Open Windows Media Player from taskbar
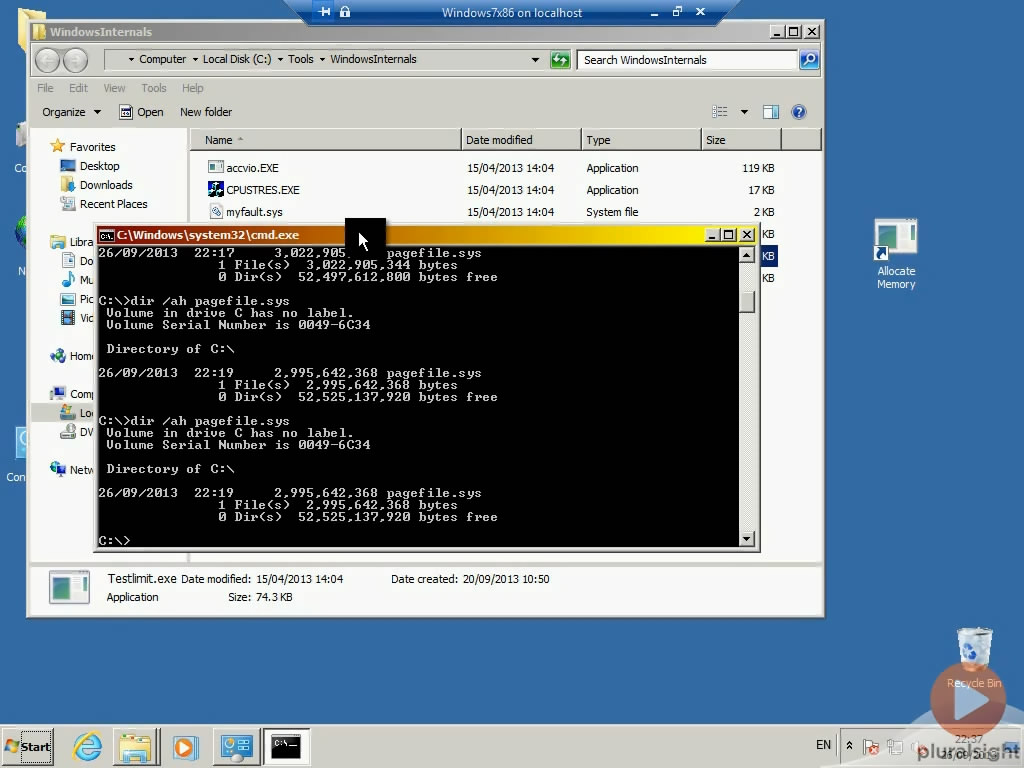Screen dimensions: 1024x768 [x=185, y=746]
